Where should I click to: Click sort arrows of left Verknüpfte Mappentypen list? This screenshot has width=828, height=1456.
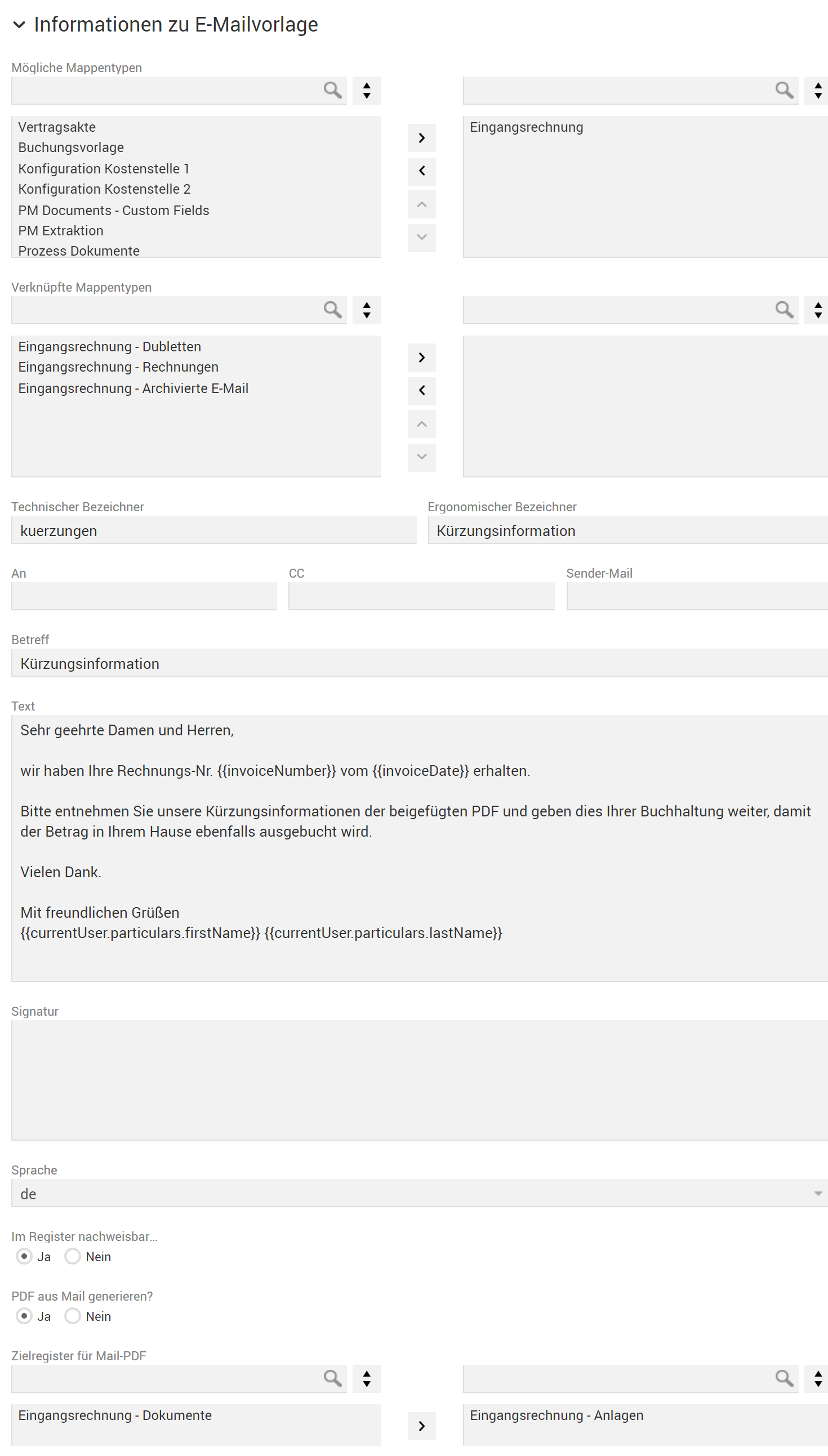point(367,310)
